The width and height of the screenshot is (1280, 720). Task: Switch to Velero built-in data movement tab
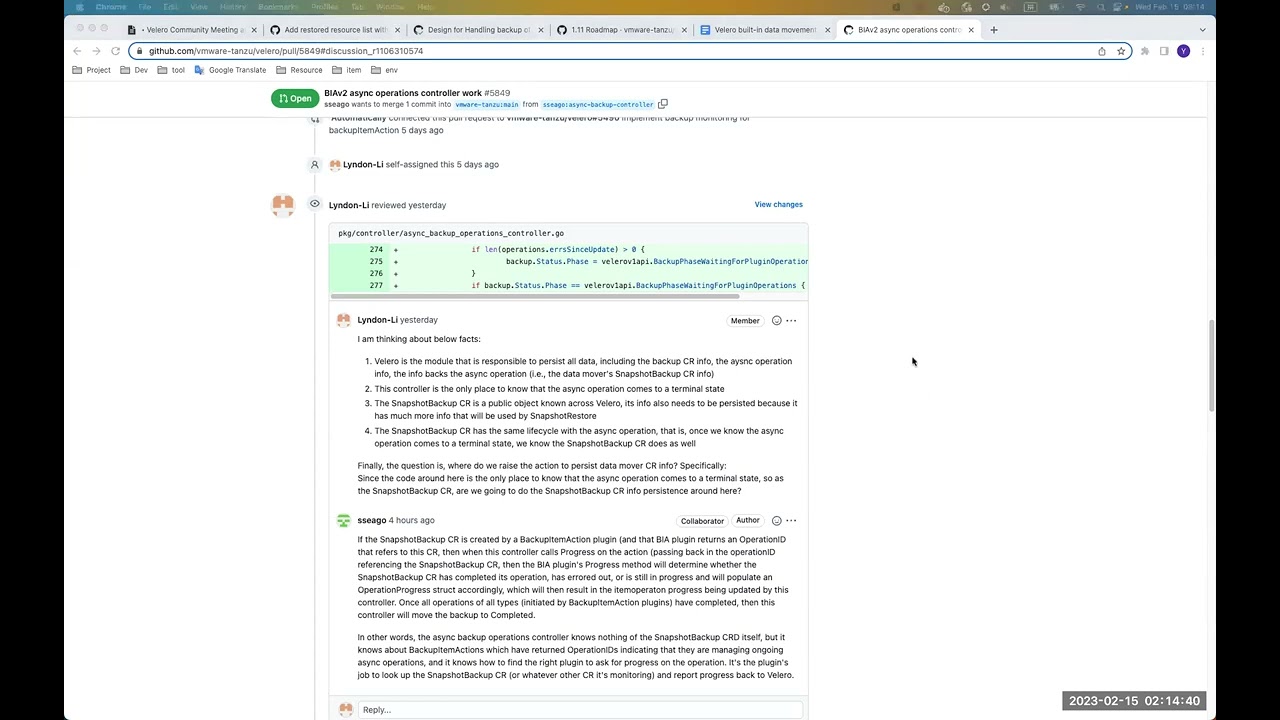(x=765, y=30)
